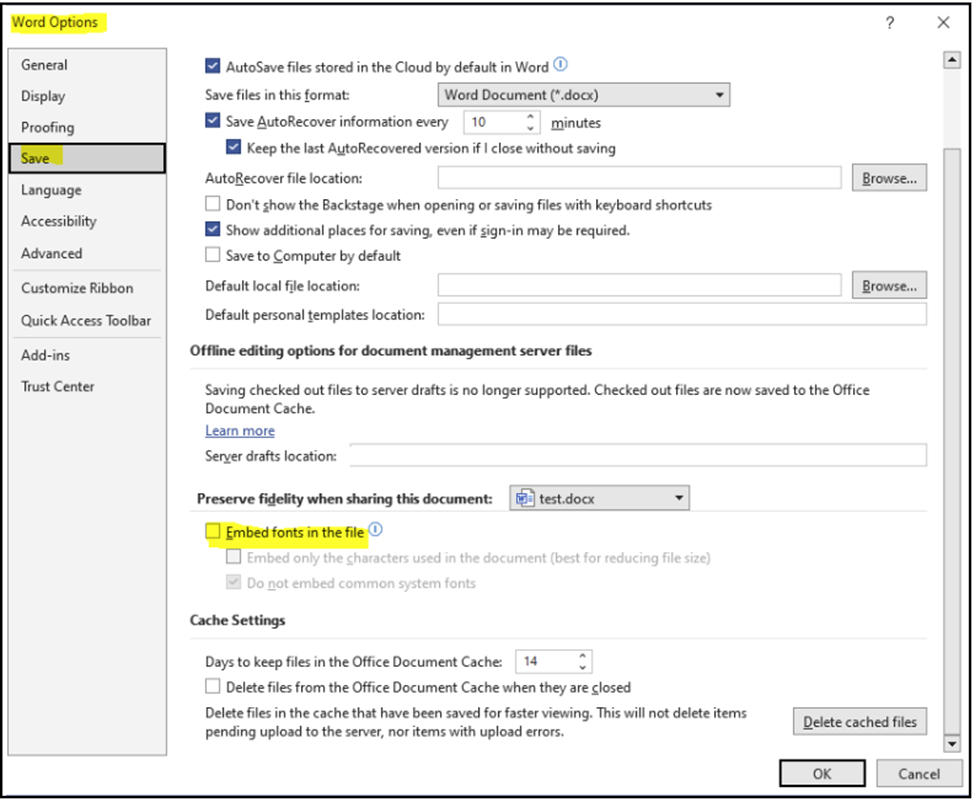The height and width of the screenshot is (802, 975).
Task: Uncheck AutoSave files stored in Cloud
Action: [213, 66]
